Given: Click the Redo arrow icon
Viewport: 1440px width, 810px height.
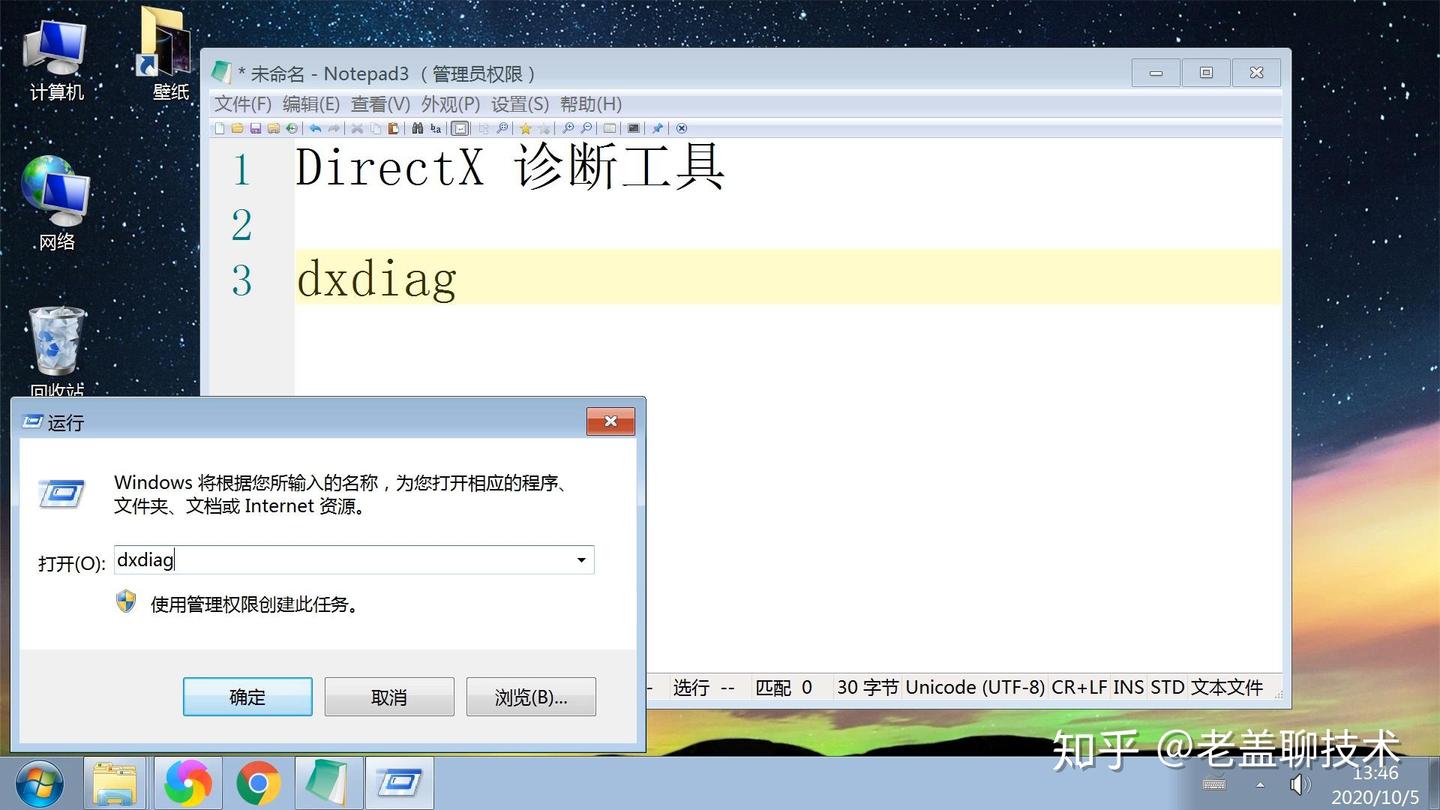Looking at the screenshot, I should pos(335,128).
